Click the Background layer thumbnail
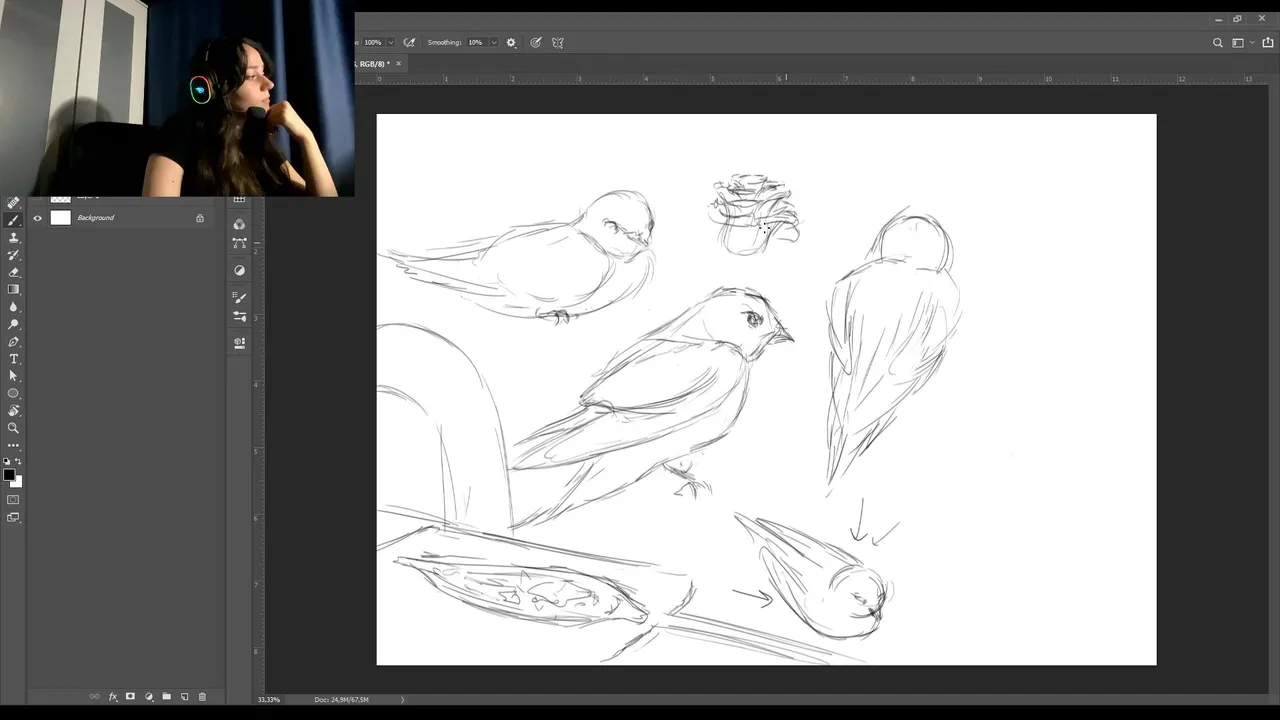The height and width of the screenshot is (720, 1280). 61,218
